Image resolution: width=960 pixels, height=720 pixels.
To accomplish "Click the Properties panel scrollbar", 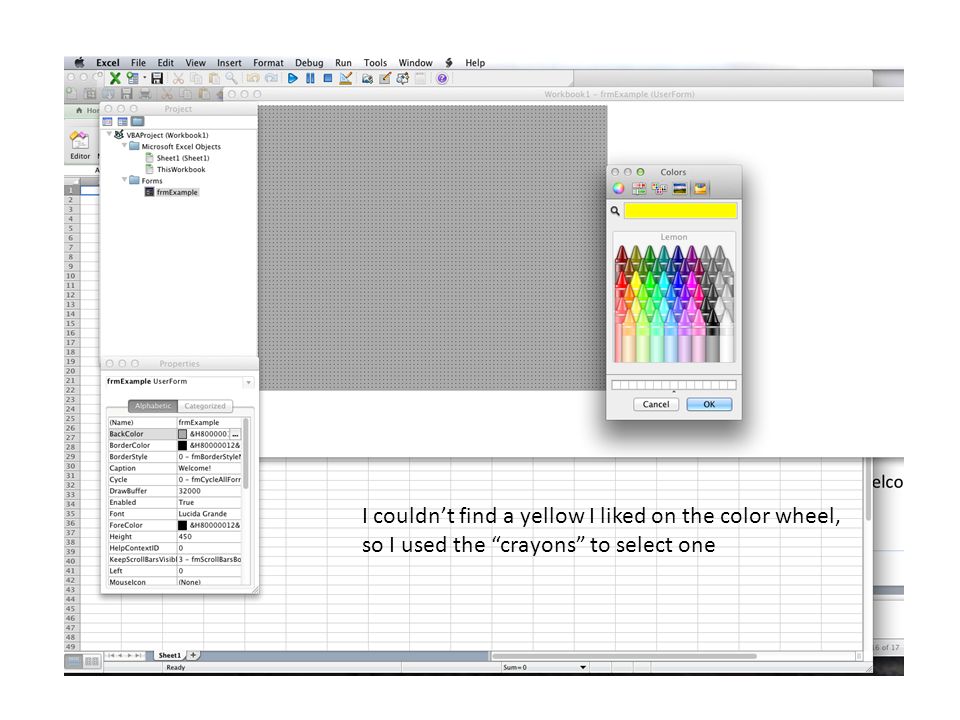I will (x=246, y=453).
